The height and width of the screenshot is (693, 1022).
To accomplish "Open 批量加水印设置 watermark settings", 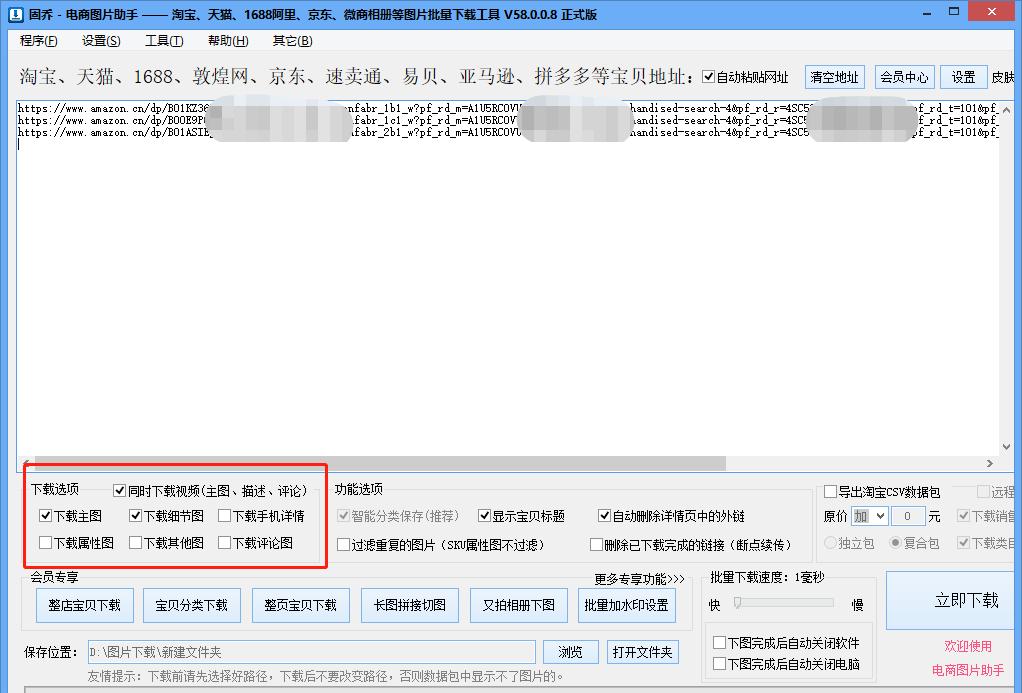I will click(x=626, y=604).
